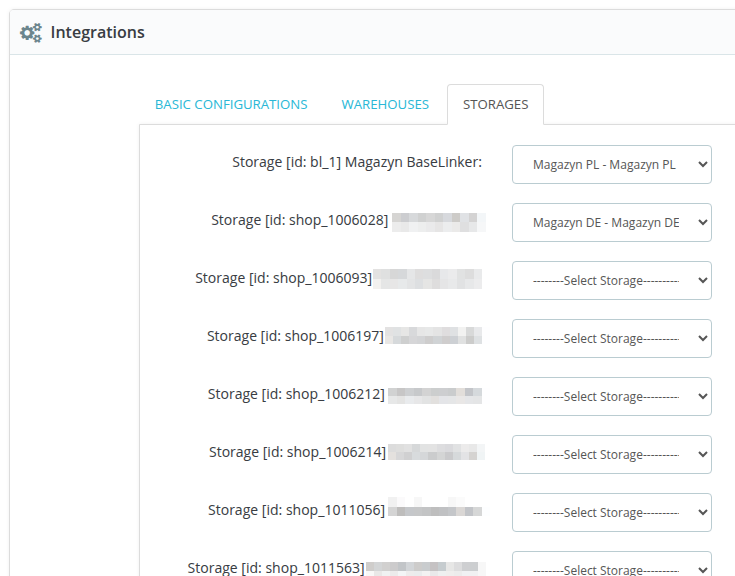
Task: Click the 'Storage [id: bl_1] Magazyn BaseLinker' label
Action: click(357, 162)
